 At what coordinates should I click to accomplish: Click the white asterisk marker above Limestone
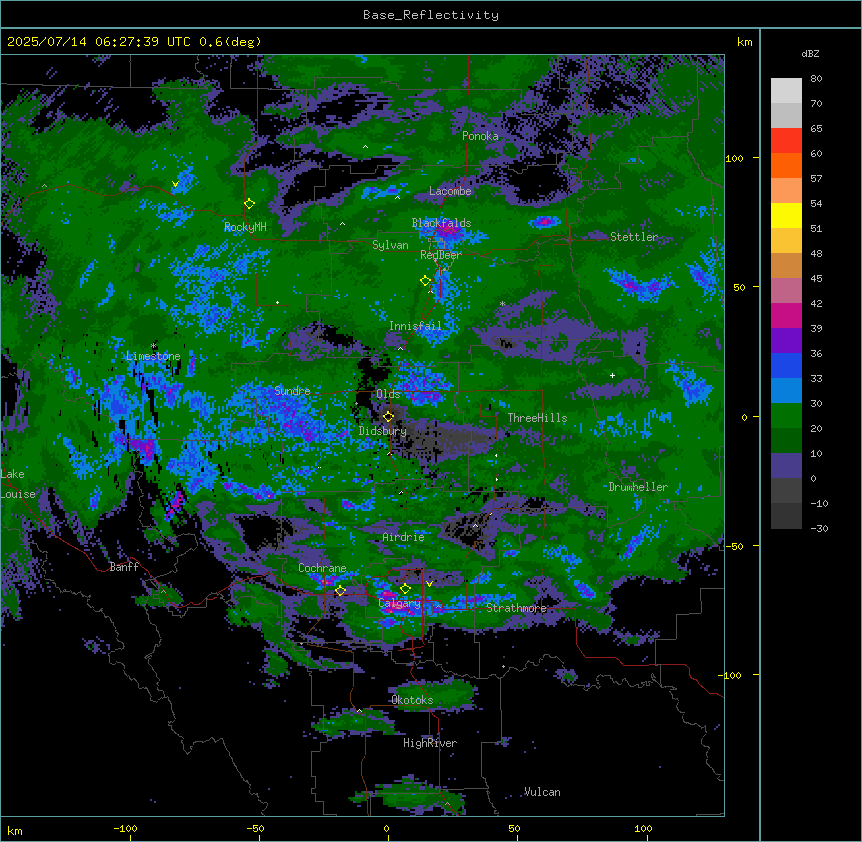pyautogui.click(x=154, y=346)
